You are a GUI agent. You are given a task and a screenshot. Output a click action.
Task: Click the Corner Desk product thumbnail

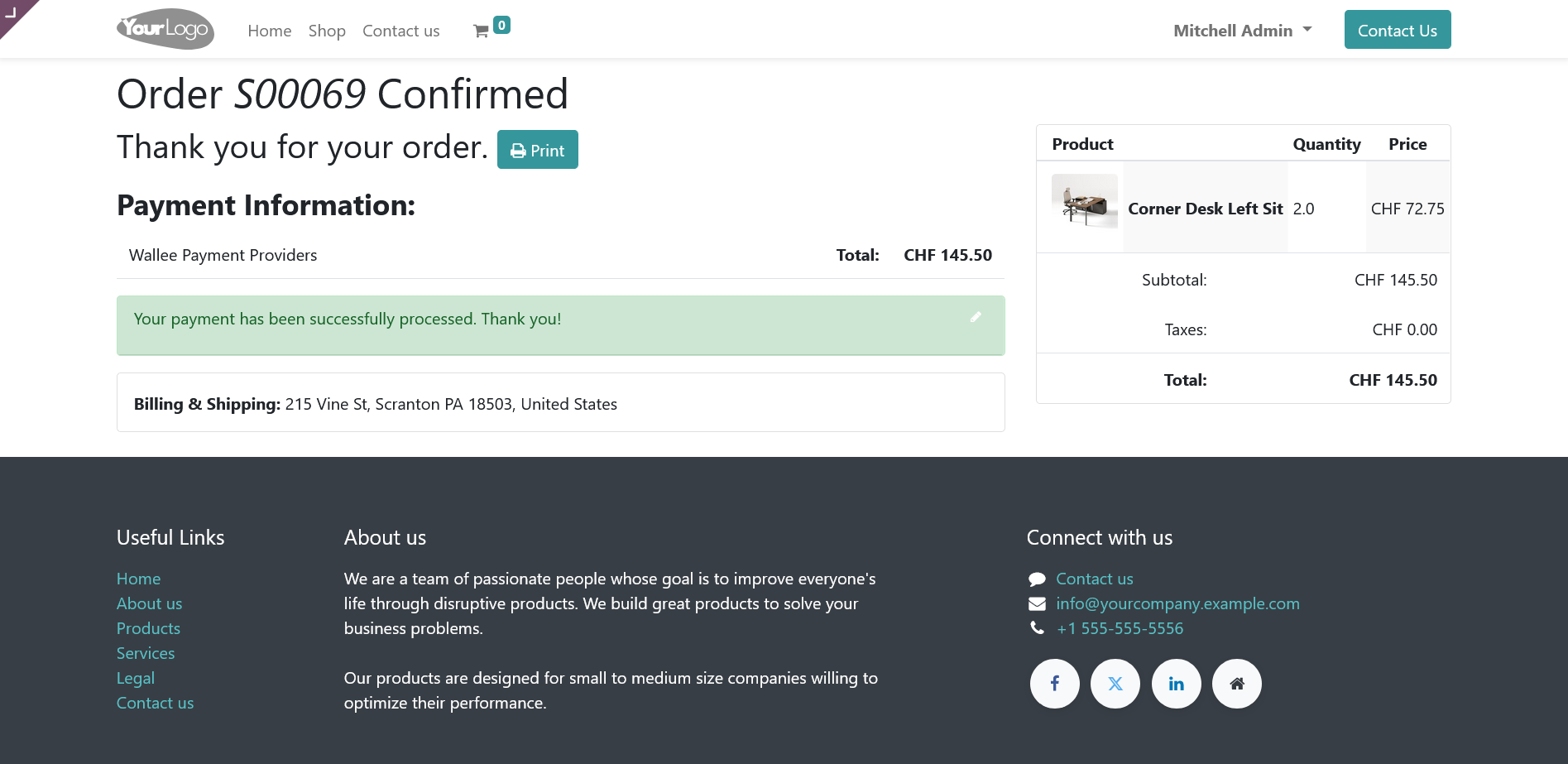tap(1084, 201)
